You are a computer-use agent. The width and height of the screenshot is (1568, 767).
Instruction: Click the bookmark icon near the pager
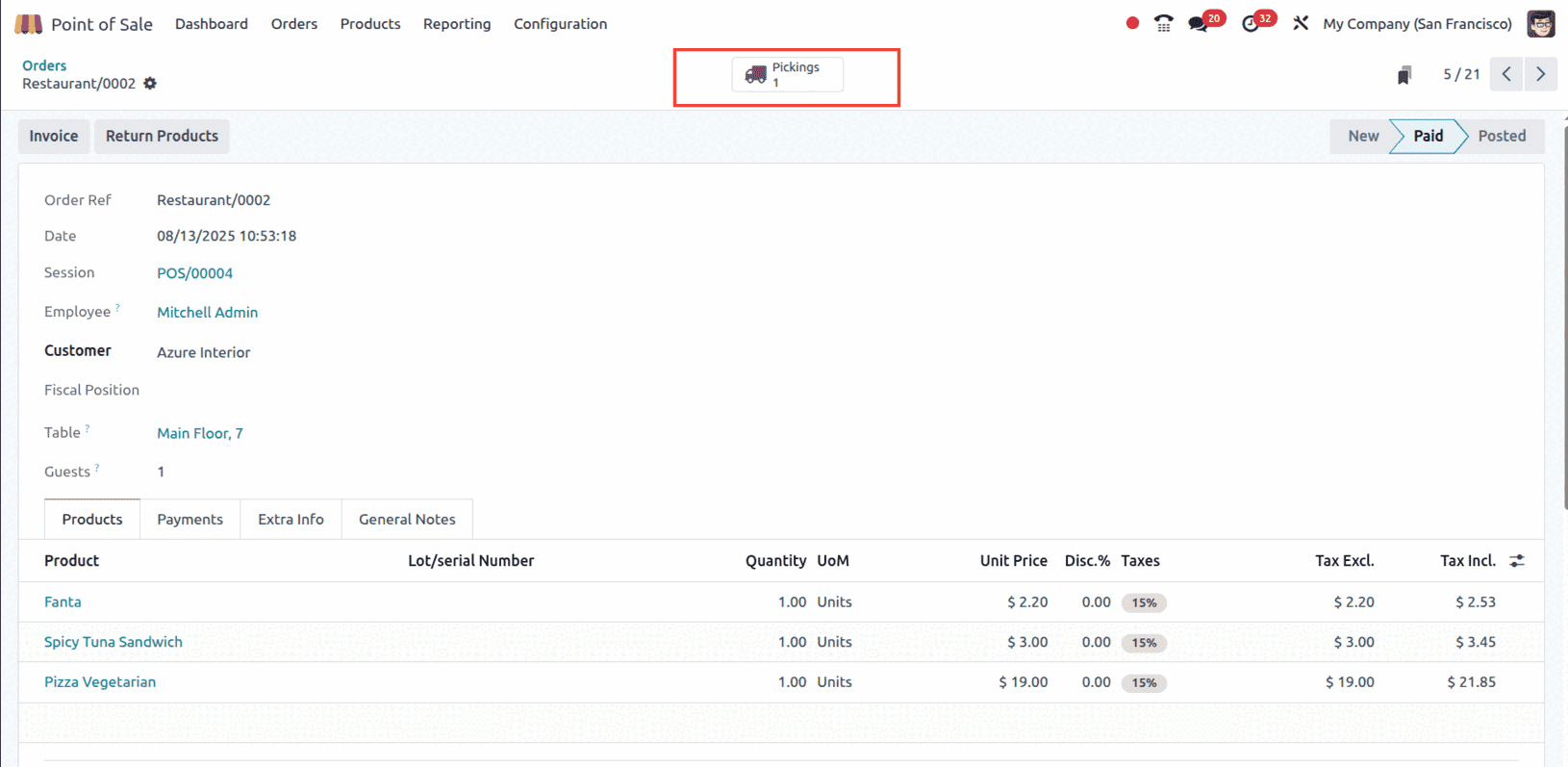(x=1404, y=75)
